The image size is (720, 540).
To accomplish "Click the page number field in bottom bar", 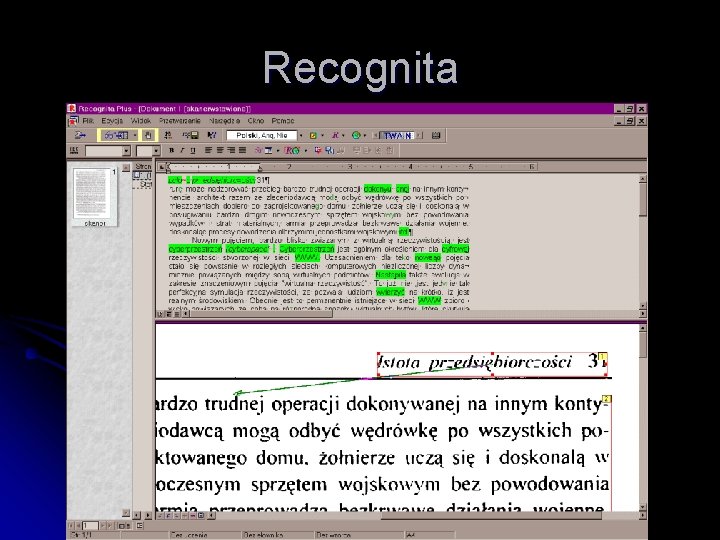I will point(90,526).
